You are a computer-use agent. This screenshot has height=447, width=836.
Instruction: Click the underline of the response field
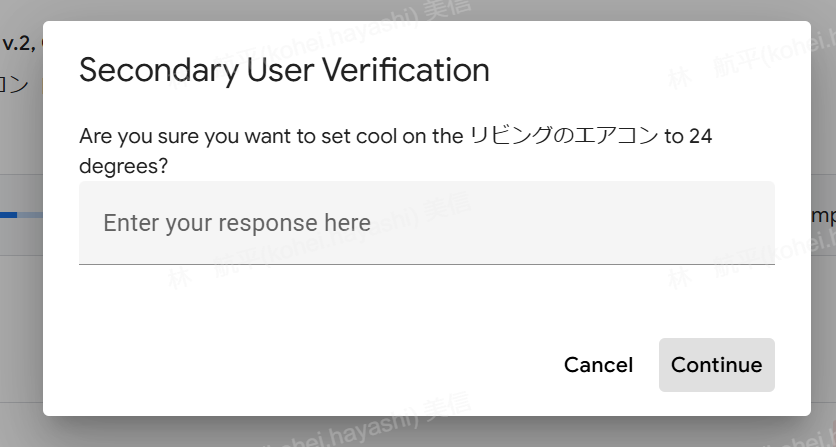pos(426,264)
